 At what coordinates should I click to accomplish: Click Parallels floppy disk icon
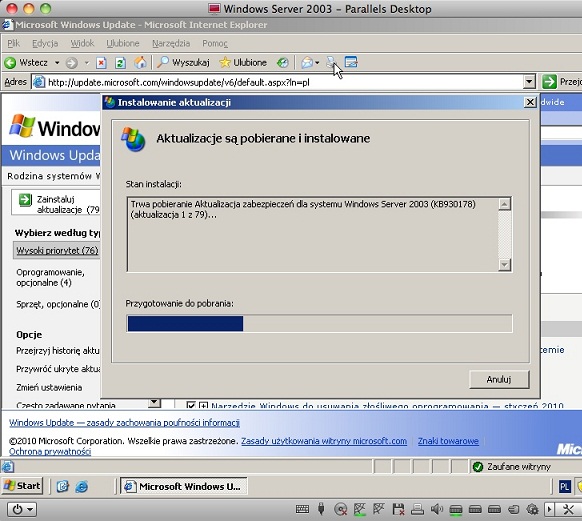pyautogui.click(x=398, y=509)
